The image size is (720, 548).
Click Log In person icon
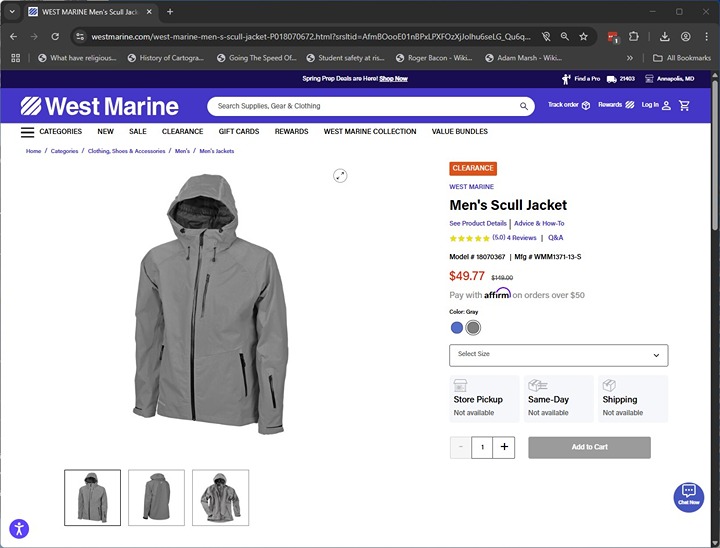[666, 106]
